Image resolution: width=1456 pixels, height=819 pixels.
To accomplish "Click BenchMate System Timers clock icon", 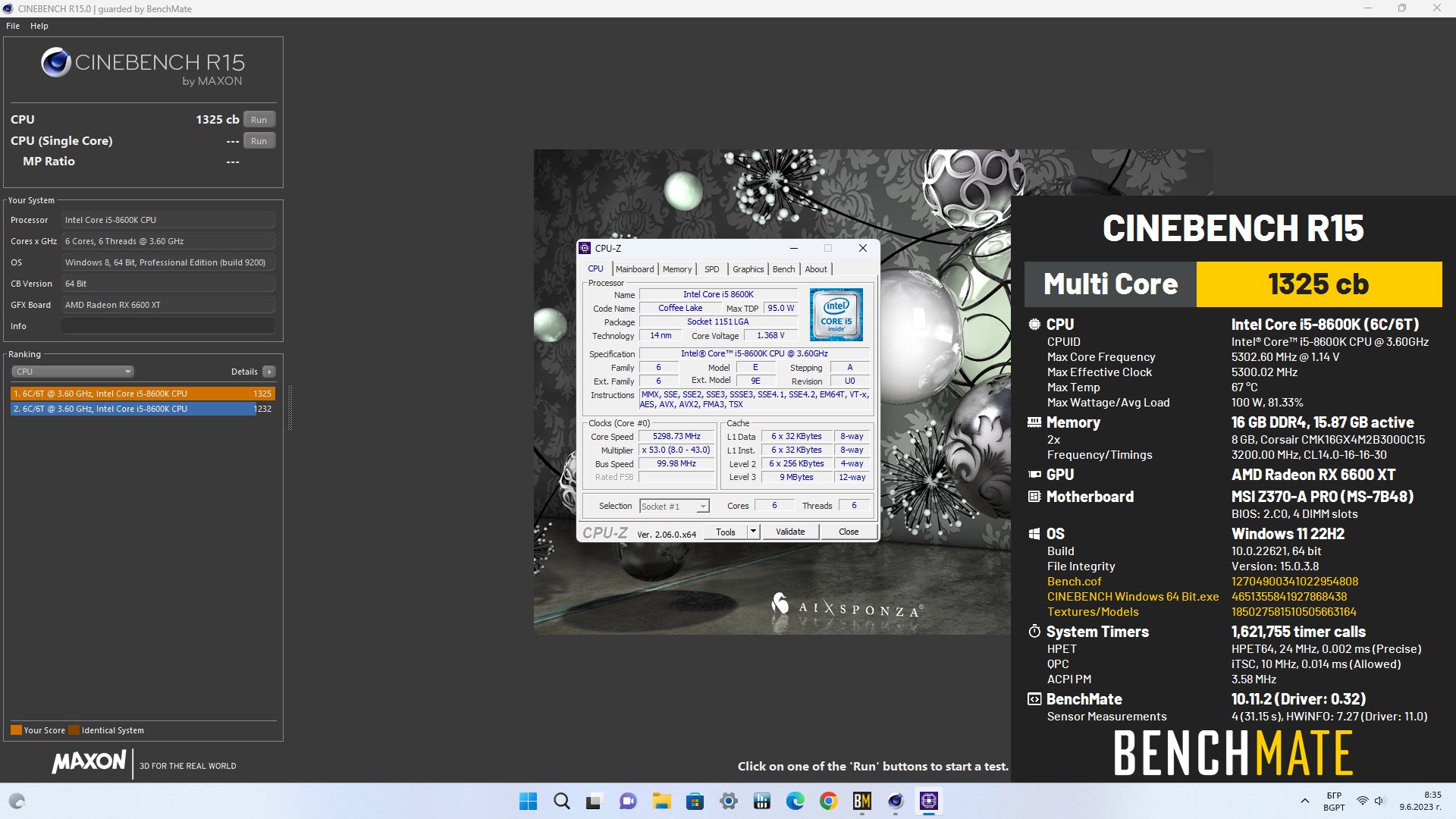I will point(1034,632).
